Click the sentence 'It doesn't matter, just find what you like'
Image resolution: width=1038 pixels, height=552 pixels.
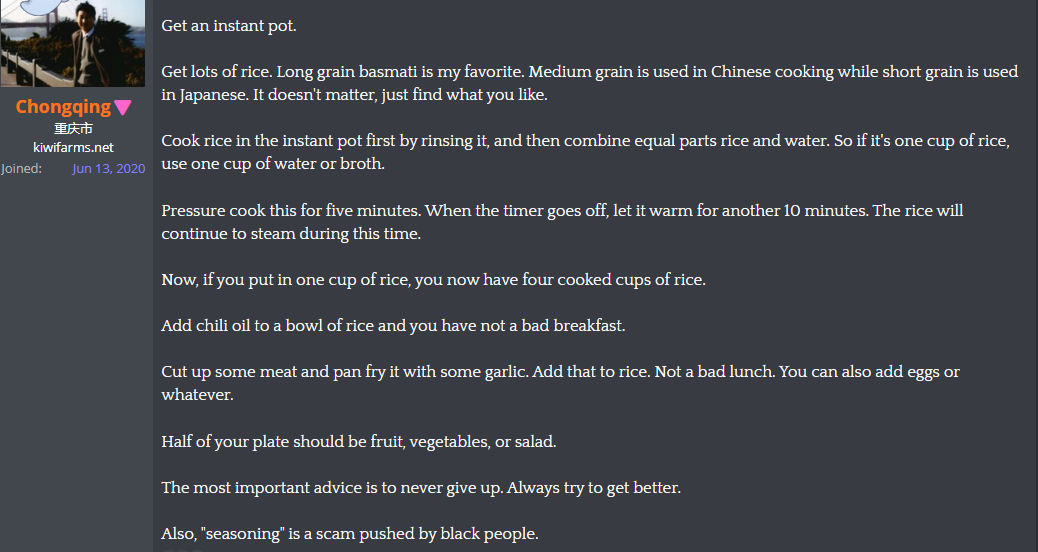pyautogui.click(x=399, y=95)
